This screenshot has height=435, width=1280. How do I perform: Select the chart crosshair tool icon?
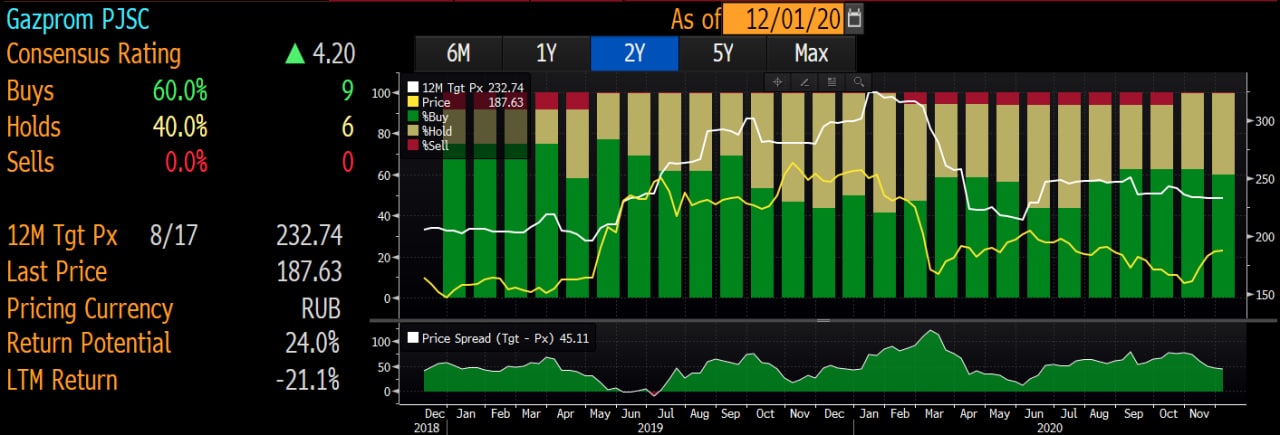click(x=777, y=81)
